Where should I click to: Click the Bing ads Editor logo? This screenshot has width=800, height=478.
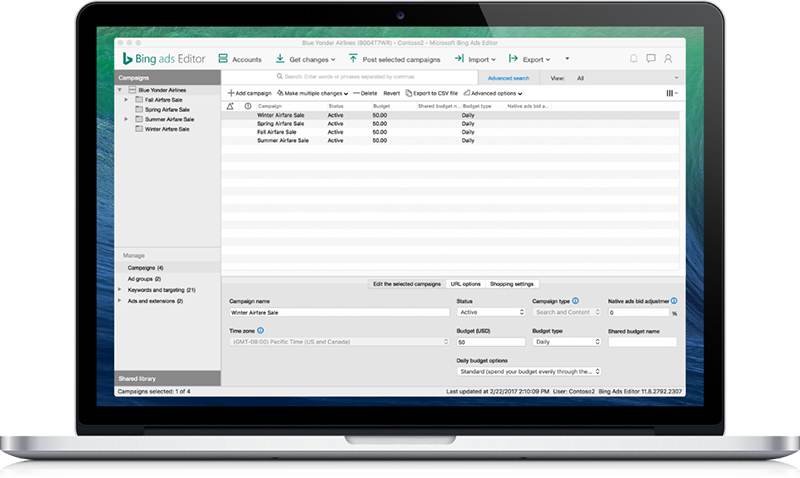[x=164, y=59]
